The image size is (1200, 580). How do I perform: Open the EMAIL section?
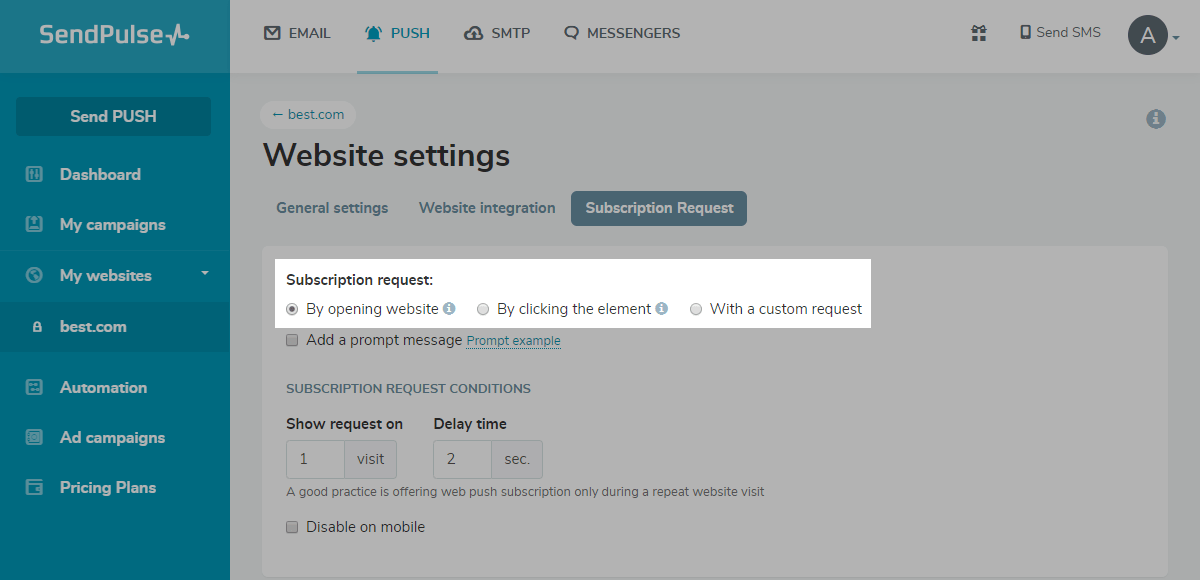tap(297, 33)
